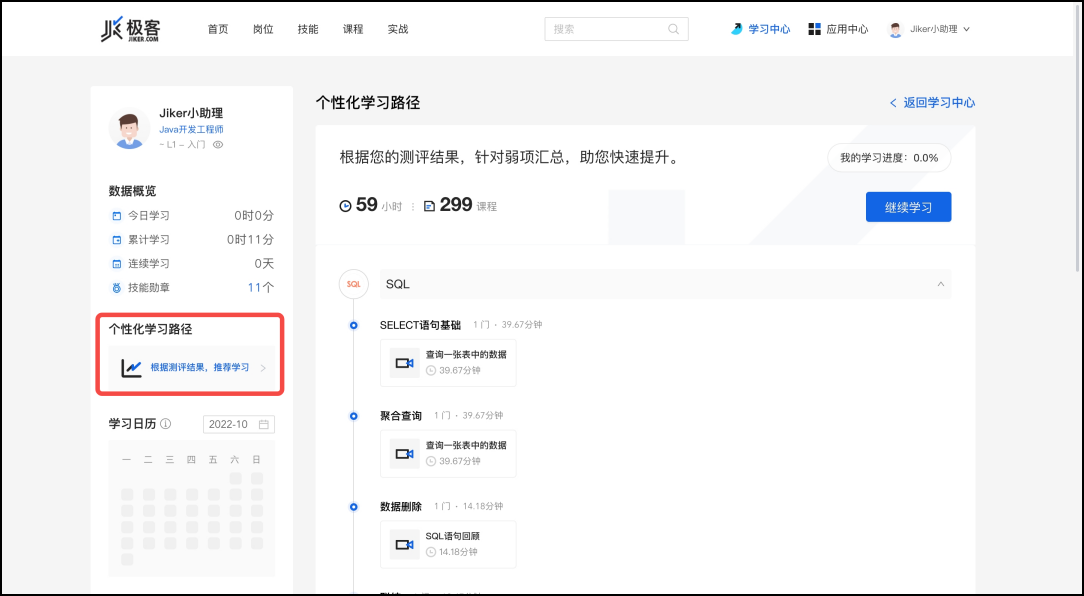1084x596 pixels.
Task: Click the 我的学习进度: 0.0% pill
Action: tap(889, 158)
